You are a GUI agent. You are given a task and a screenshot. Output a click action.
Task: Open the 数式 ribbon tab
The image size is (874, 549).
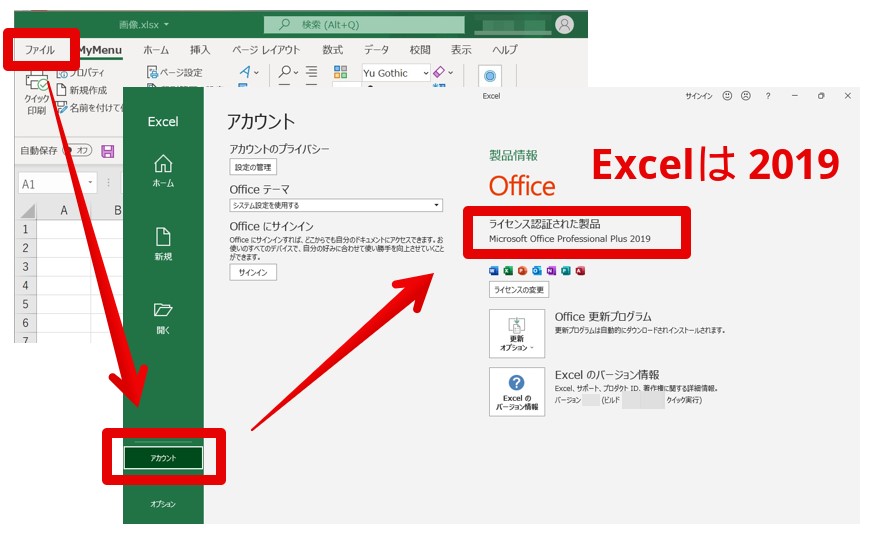tap(333, 50)
